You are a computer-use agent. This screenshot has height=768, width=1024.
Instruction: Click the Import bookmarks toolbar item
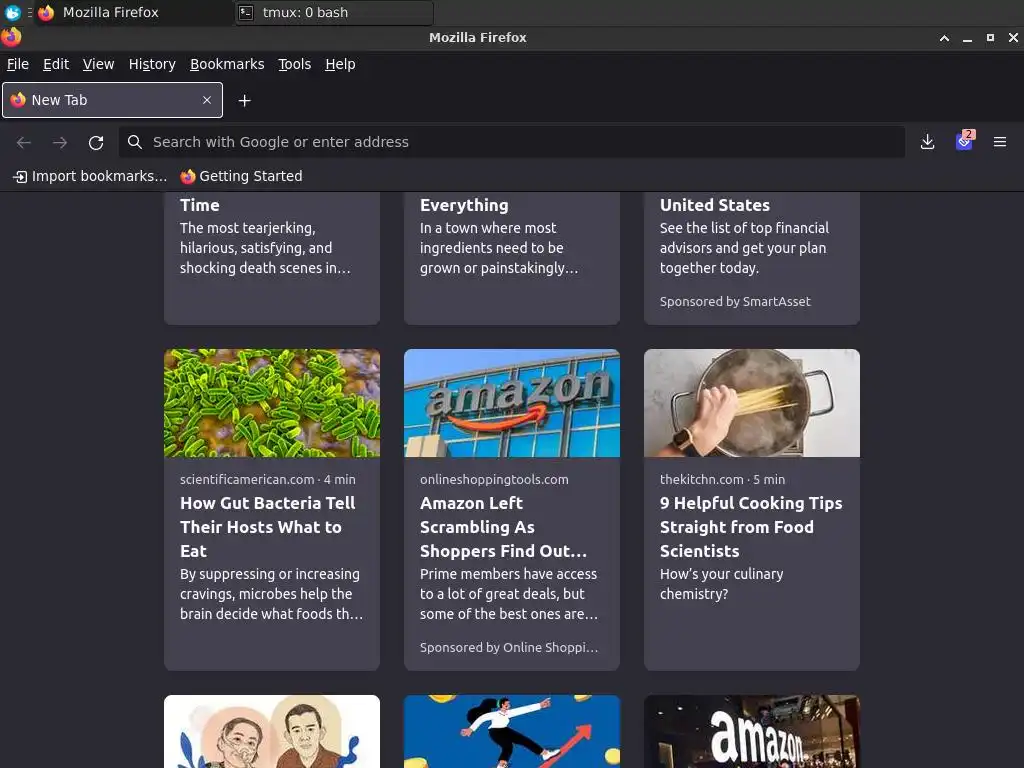coord(90,176)
